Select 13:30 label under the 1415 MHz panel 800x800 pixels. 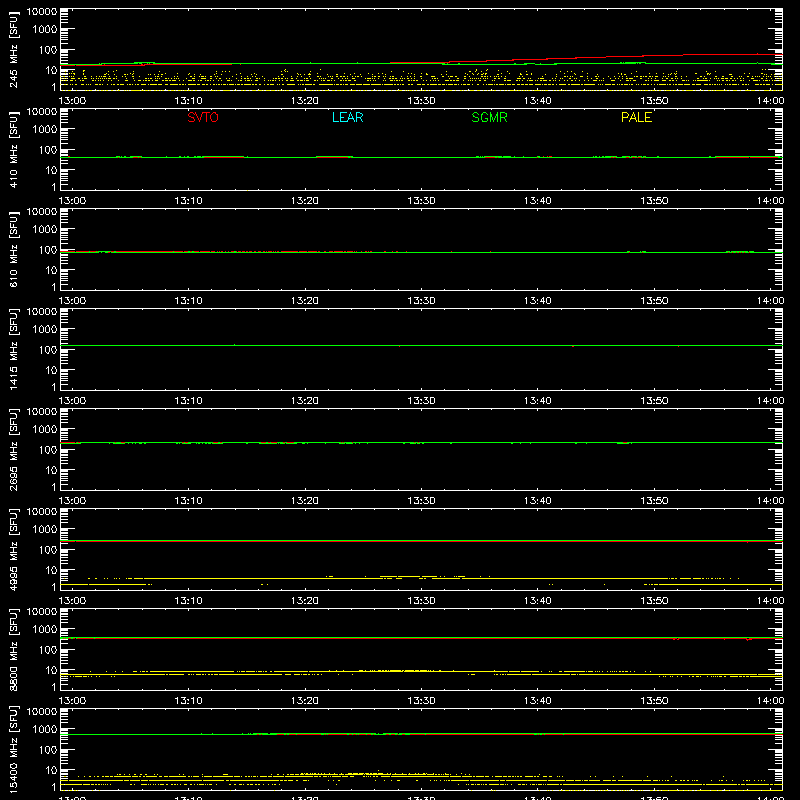(x=421, y=401)
